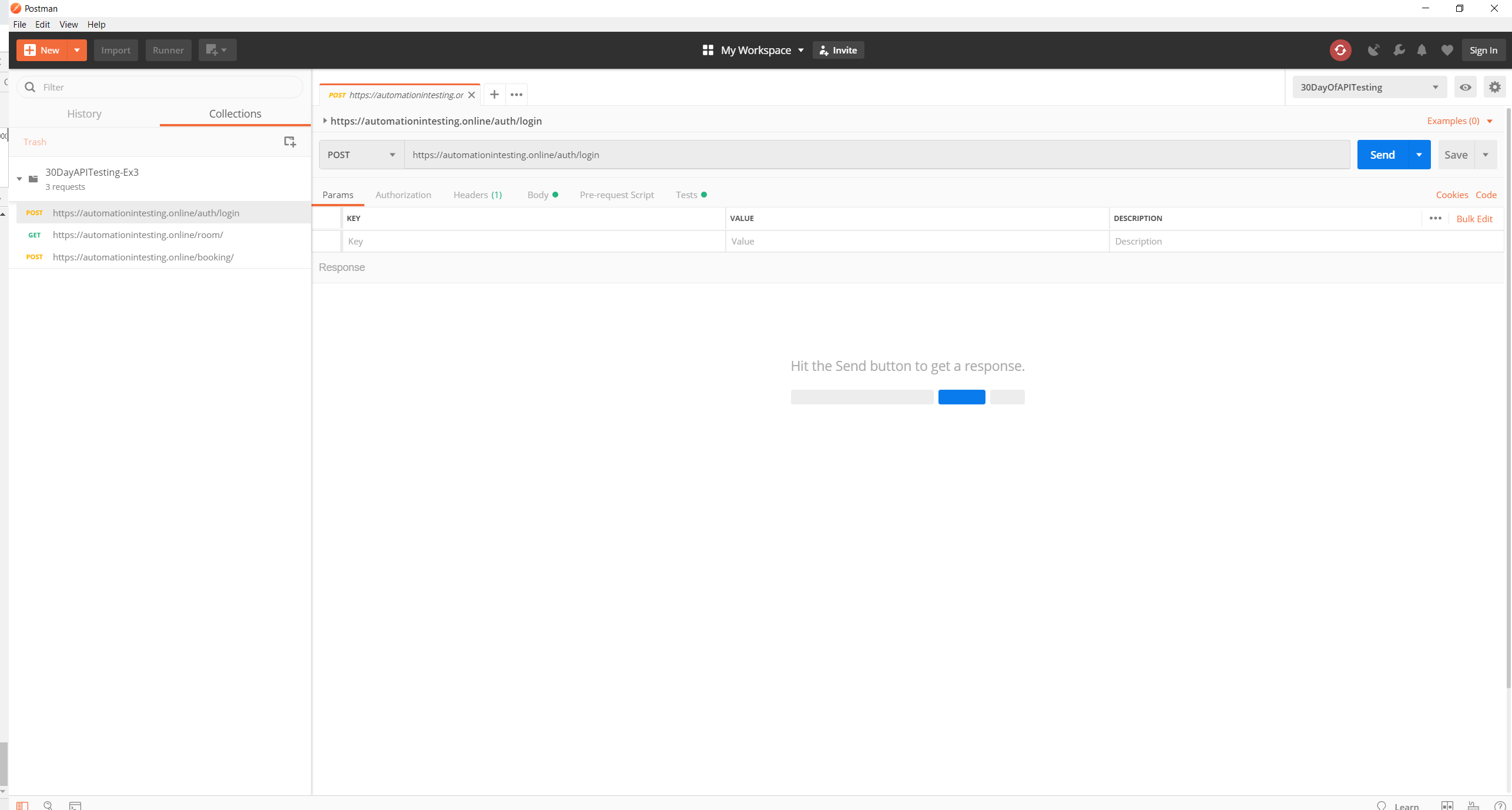Click the Postman app logo in title bar
Viewport: 1512px width, 810px height.
click(16, 8)
